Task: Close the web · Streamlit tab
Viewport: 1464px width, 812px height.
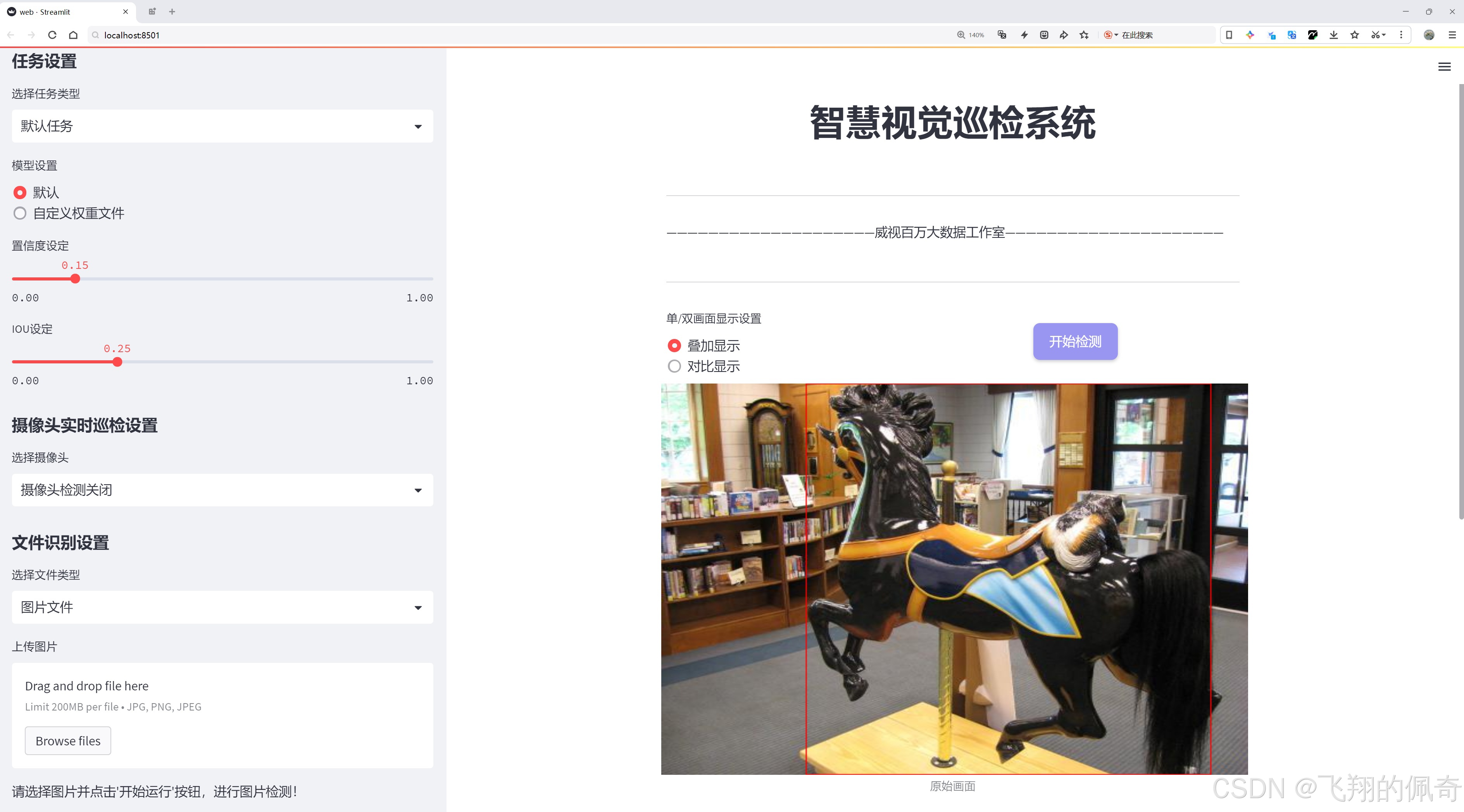Action: point(126,11)
